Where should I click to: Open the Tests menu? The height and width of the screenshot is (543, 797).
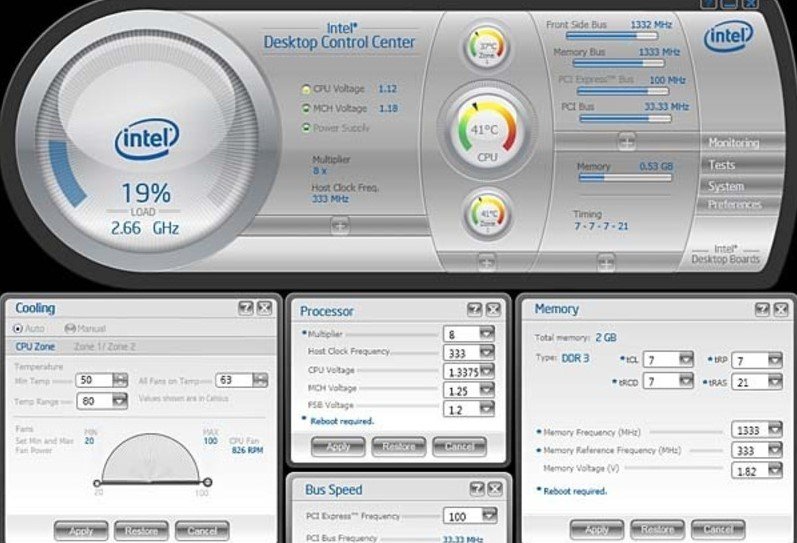(722, 165)
